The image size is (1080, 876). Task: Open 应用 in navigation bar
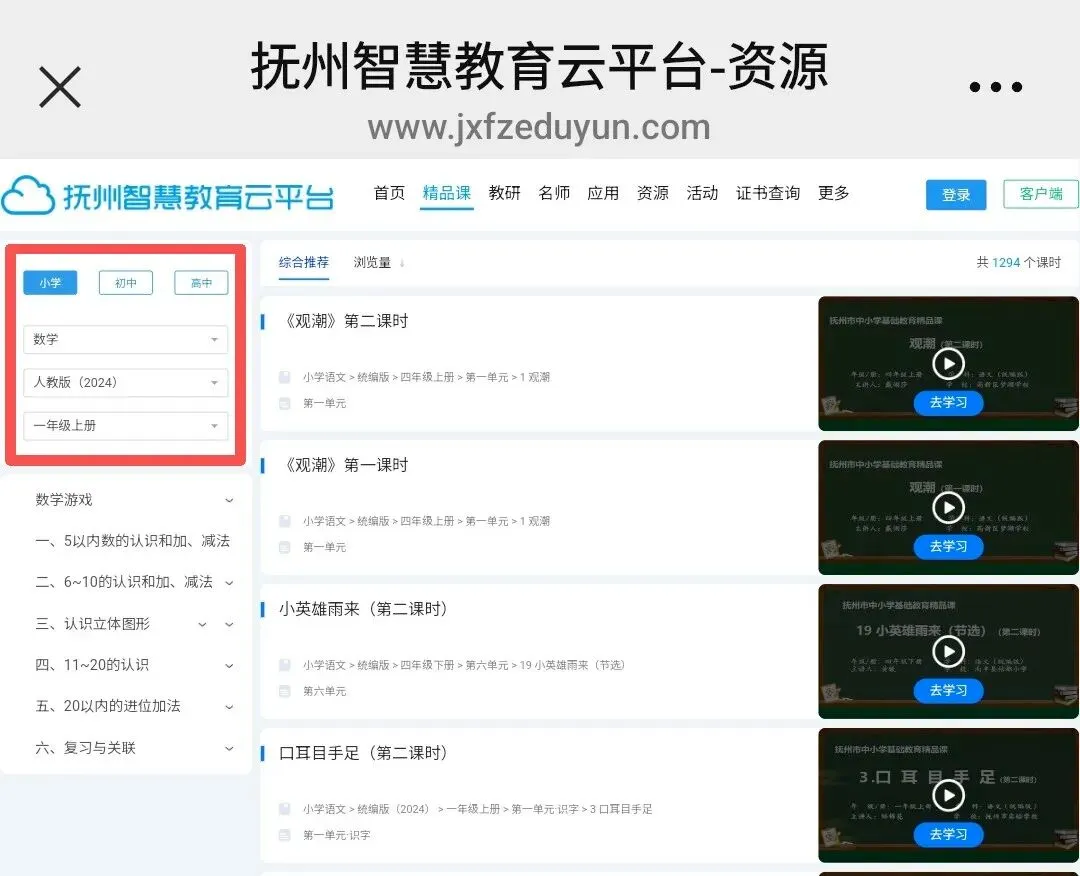pyautogui.click(x=603, y=193)
